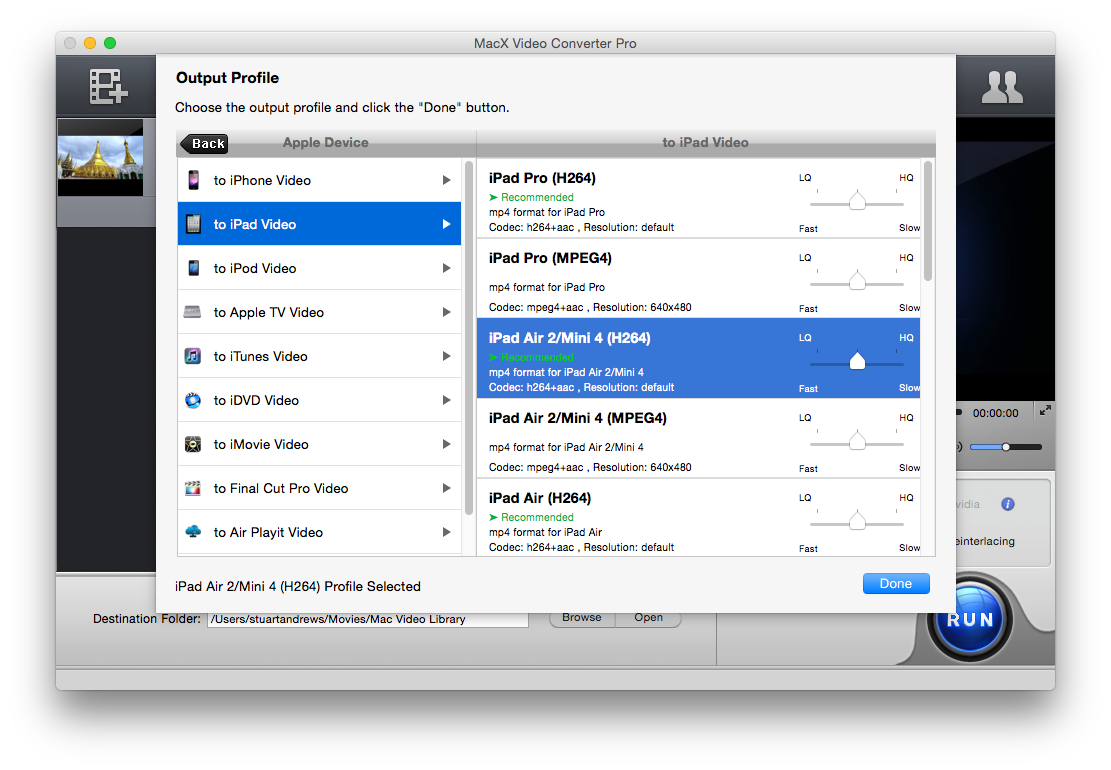Click the Apple TV device icon
This screenshot has width=1111, height=770.
[193, 312]
